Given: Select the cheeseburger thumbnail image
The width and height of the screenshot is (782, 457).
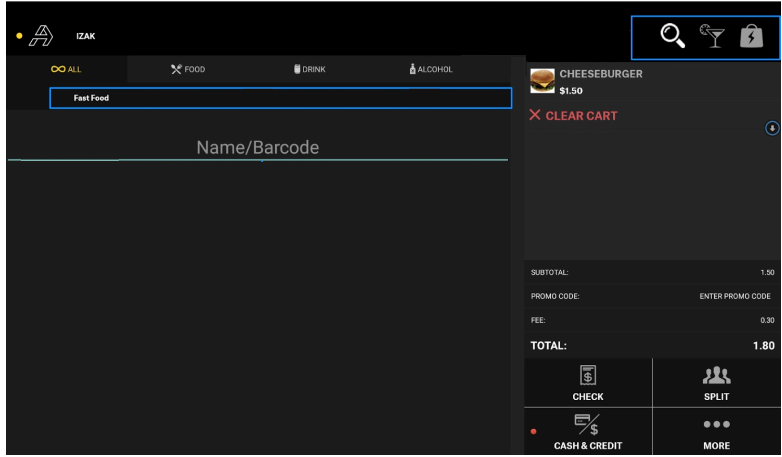Looking at the screenshot, I should (541, 81).
